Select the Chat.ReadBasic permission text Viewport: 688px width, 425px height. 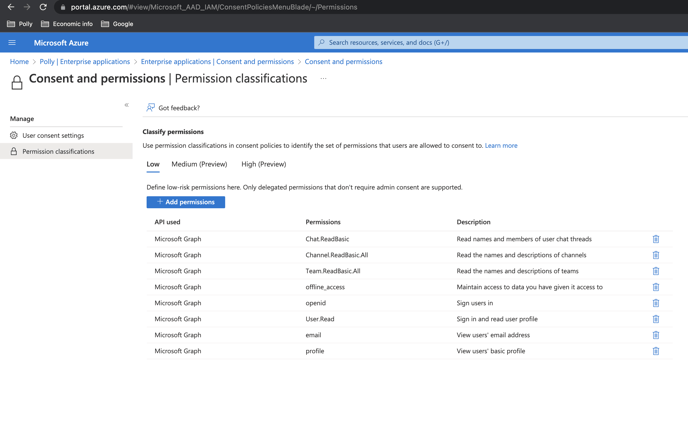point(327,239)
